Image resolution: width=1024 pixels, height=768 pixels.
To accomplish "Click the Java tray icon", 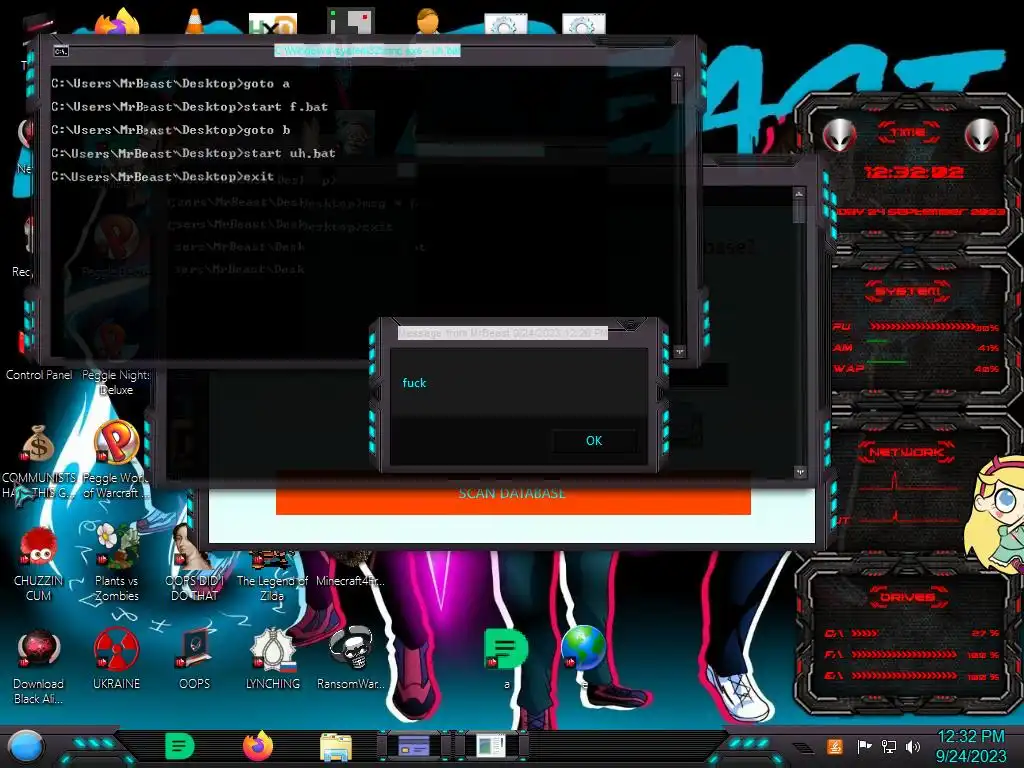I will click(x=834, y=746).
